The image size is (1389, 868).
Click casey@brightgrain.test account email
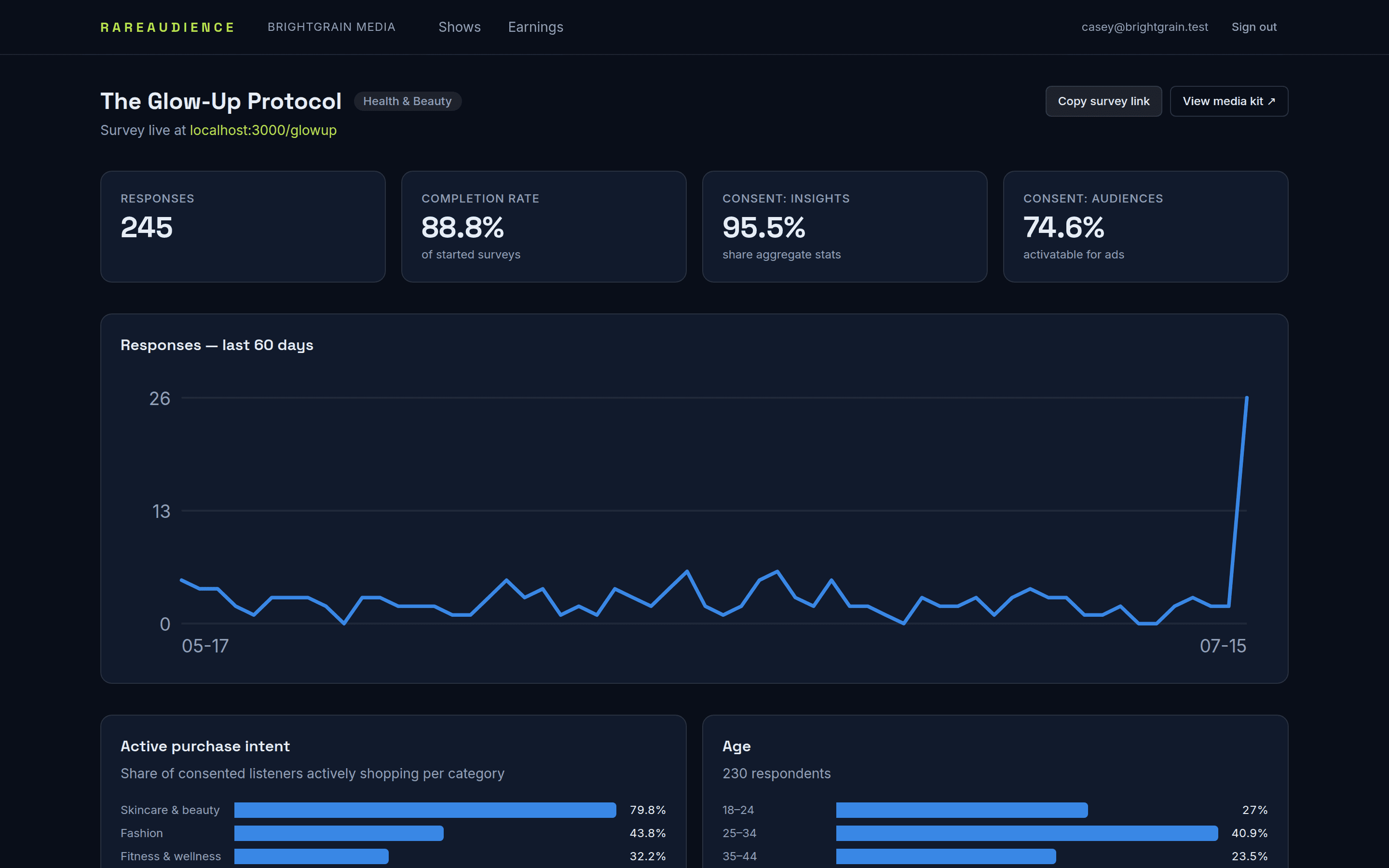1144,27
